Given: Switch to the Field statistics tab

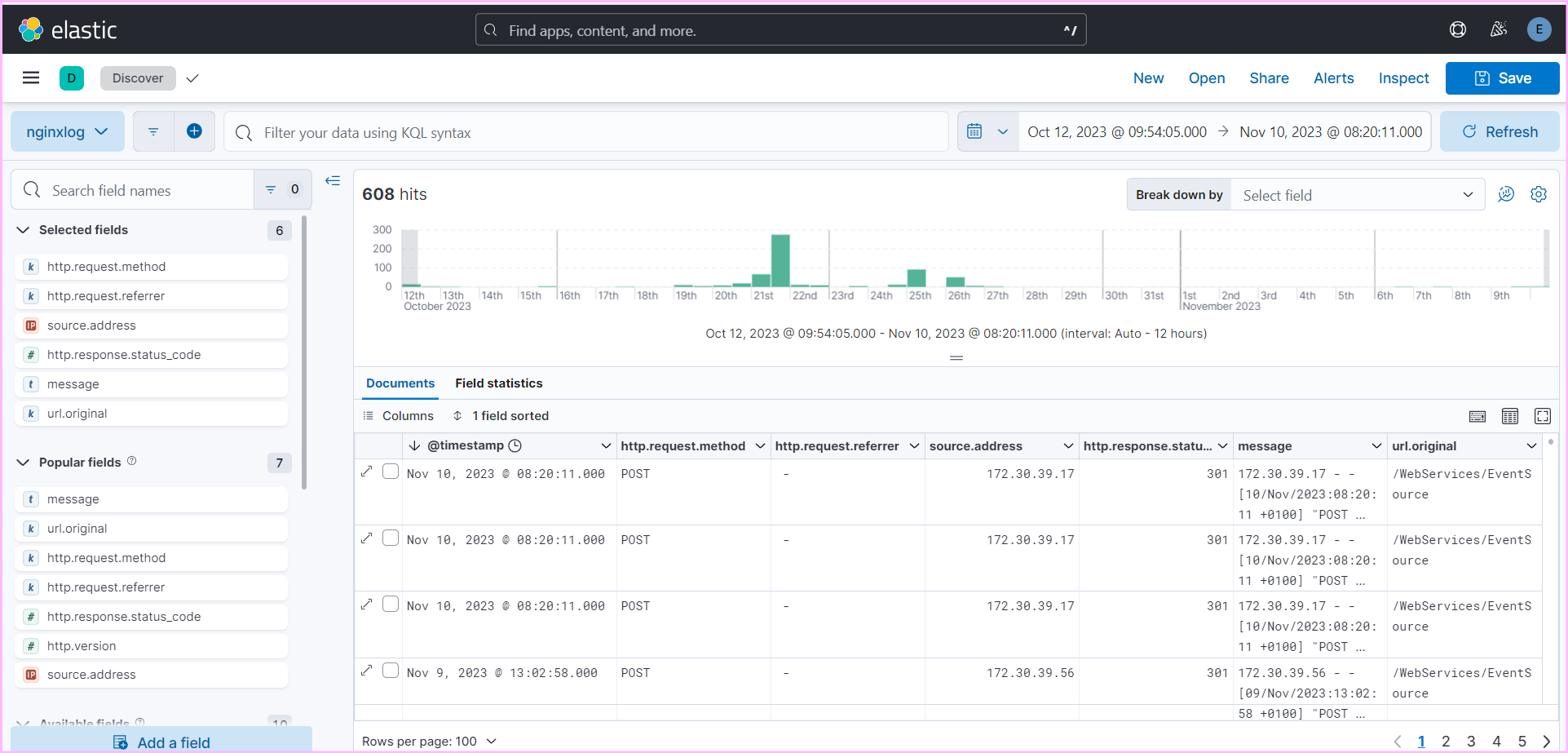Looking at the screenshot, I should pyautogui.click(x=499, y=383).
